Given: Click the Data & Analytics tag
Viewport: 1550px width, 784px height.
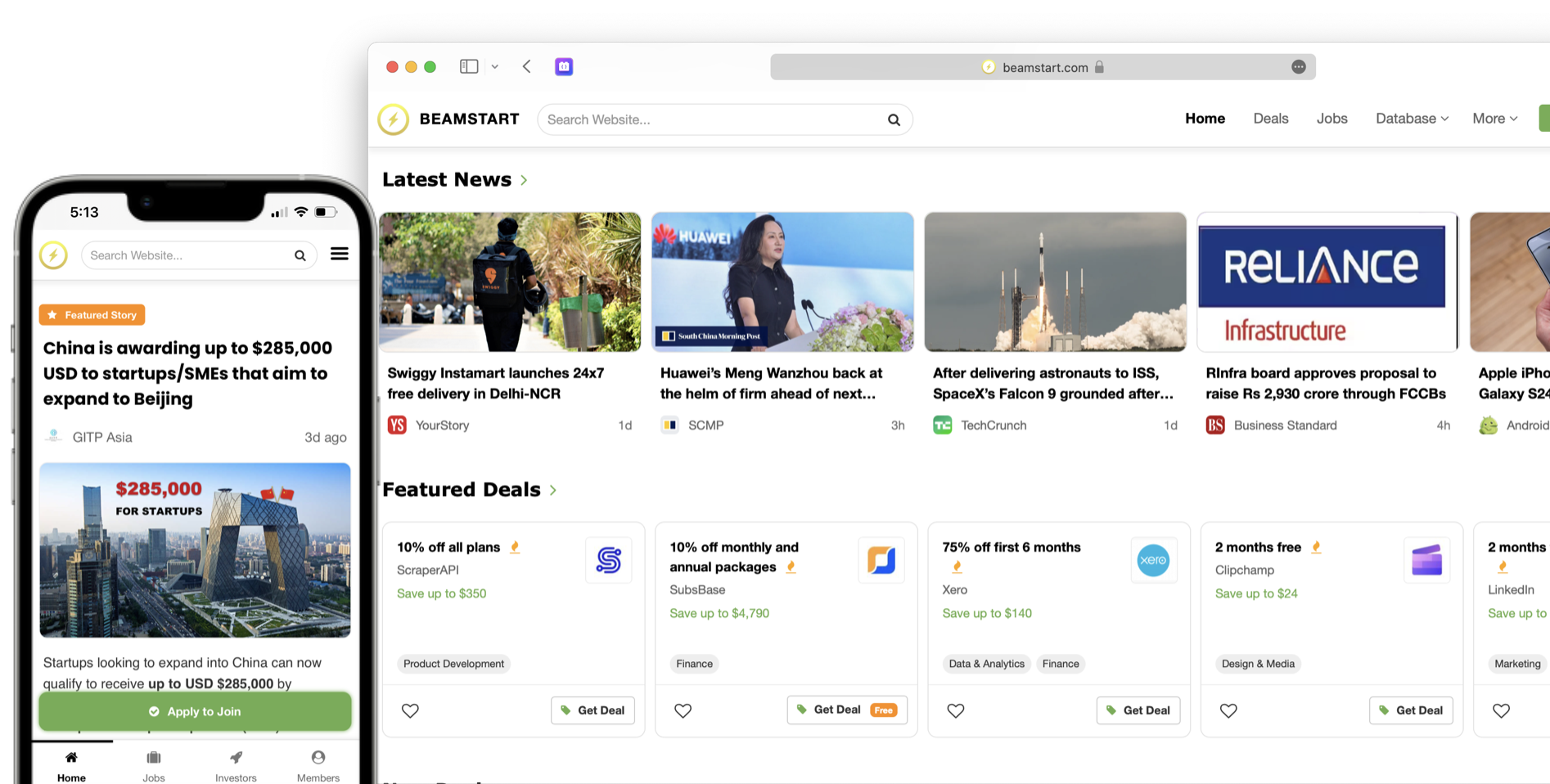Looking at the screenshot, I should [x=986, y=664].
